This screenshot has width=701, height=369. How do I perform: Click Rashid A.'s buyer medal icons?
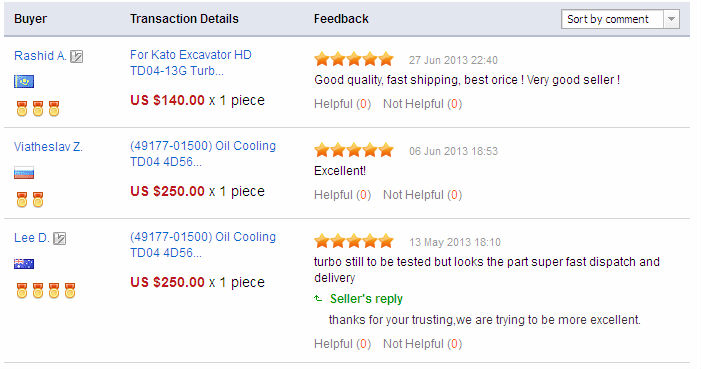[x=38, y=109]
